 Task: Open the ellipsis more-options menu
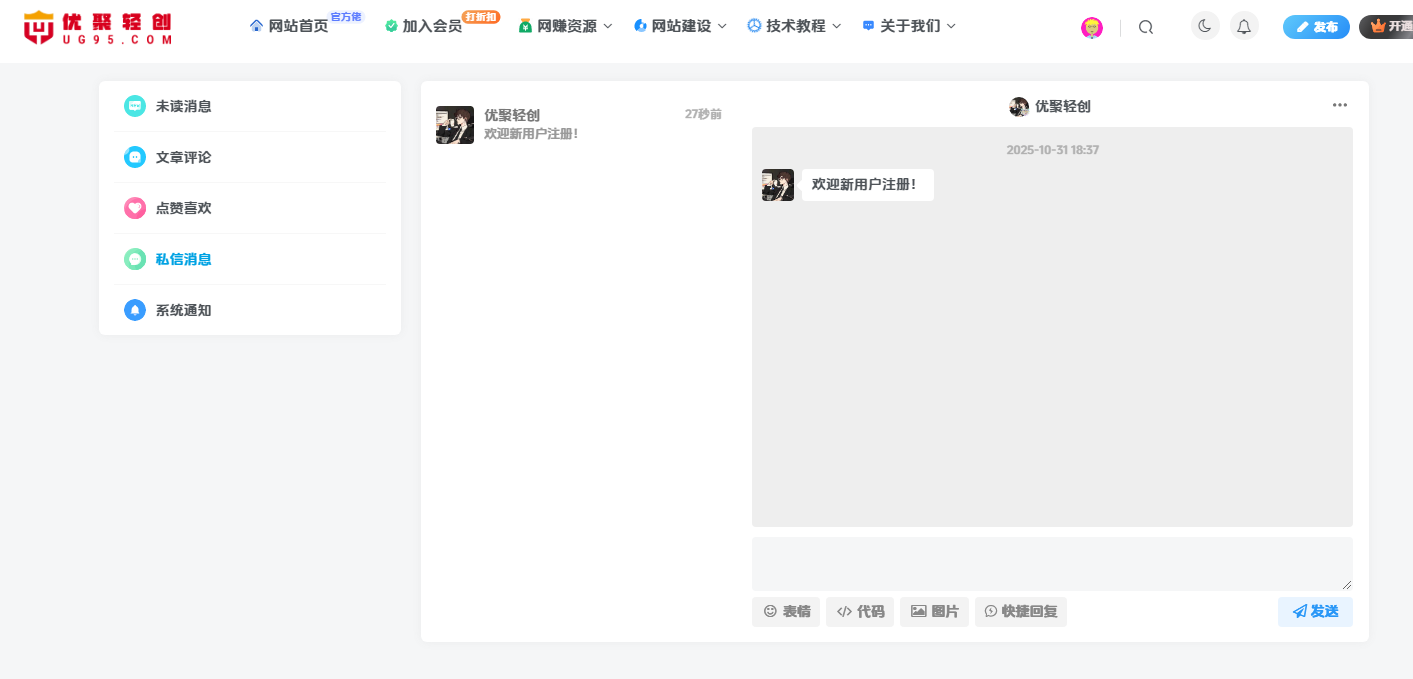coord(1340,104)
